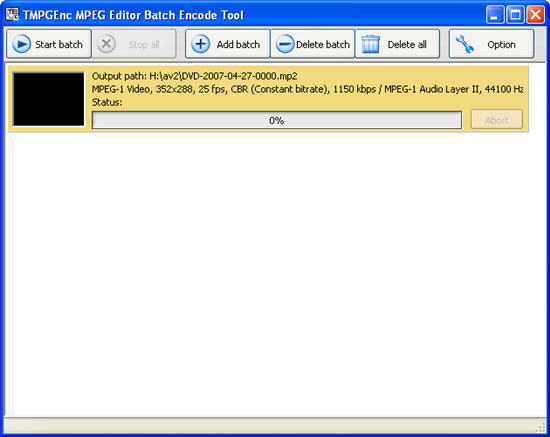Click the grey X icon for Stop all
550x437 pixels.
(107, 44)
